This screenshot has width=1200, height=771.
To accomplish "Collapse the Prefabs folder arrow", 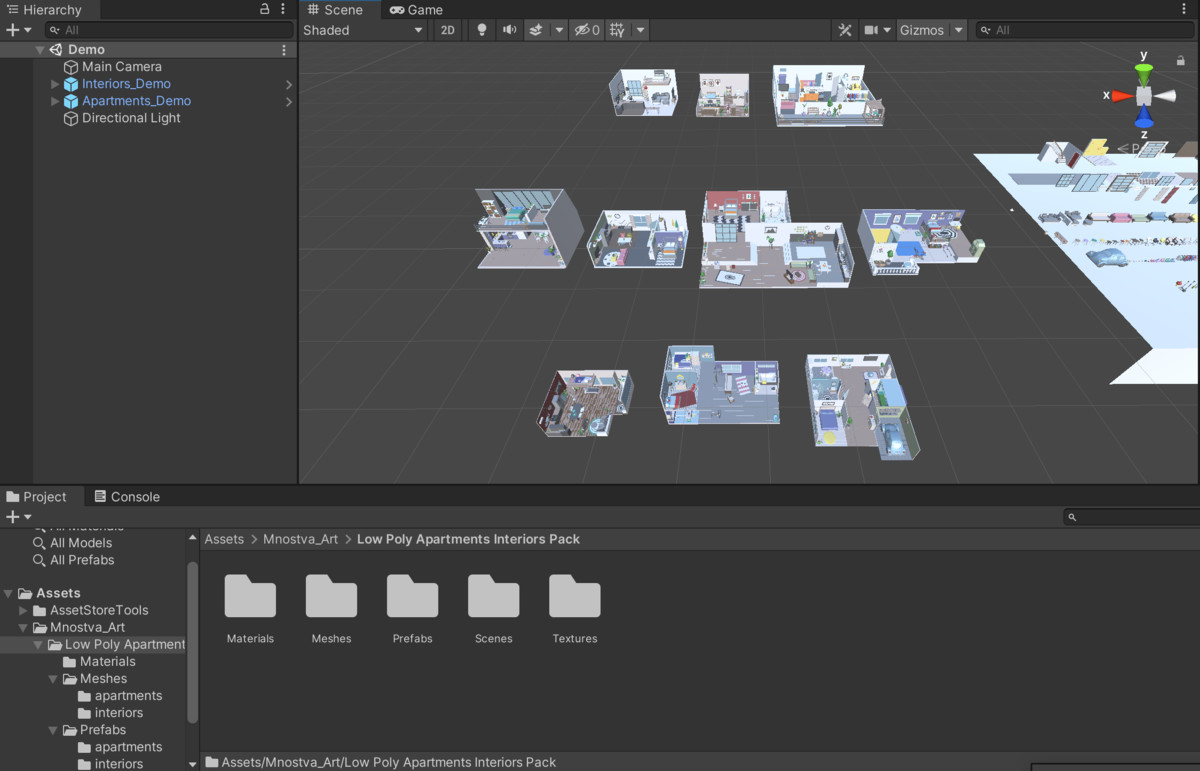I will pos(54,730).
